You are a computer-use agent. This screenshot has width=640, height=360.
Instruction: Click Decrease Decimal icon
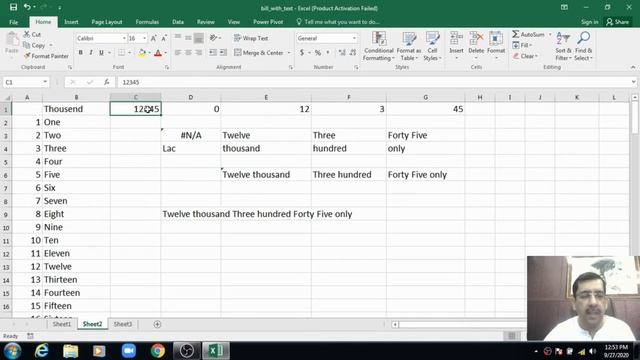pos(353,53)
